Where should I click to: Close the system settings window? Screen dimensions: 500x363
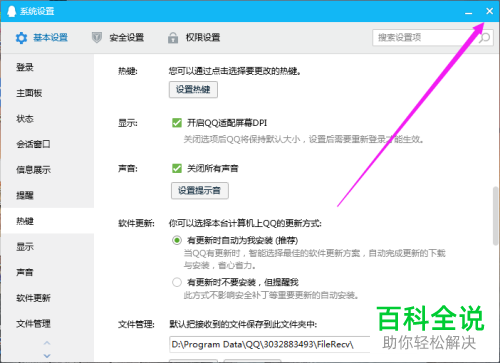click(489, 11)
